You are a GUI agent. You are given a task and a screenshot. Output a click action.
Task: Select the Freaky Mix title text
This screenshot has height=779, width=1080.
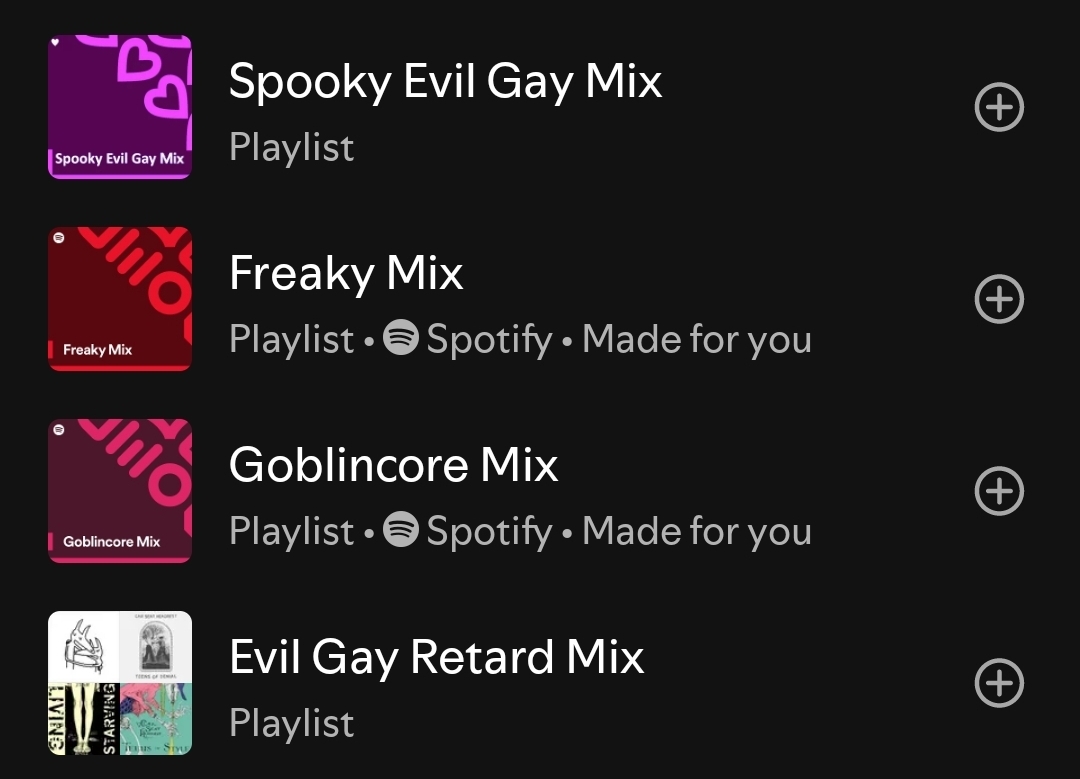pos(346,273)
